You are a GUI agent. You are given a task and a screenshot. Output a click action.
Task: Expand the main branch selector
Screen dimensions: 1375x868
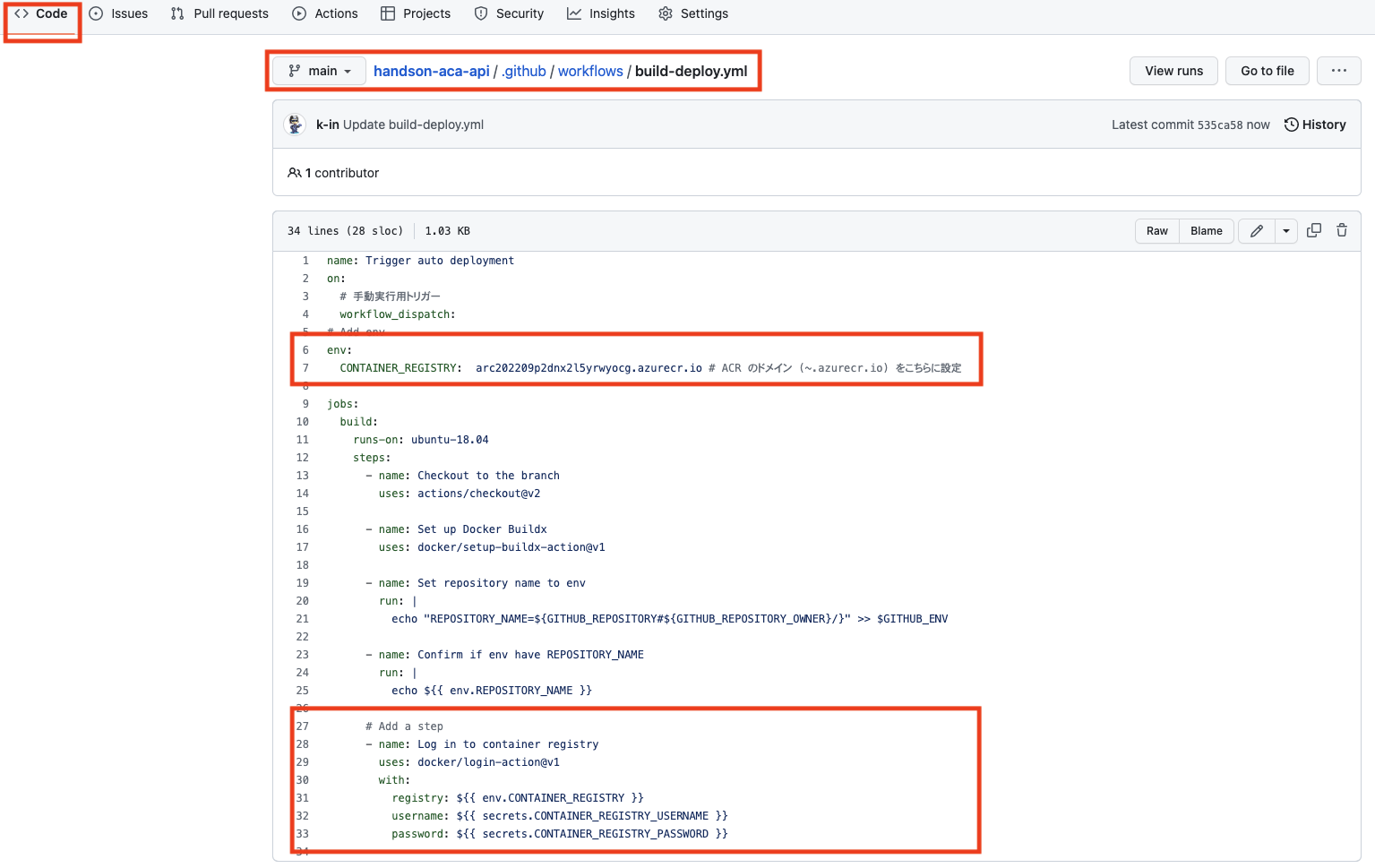(x=319, y=71)
